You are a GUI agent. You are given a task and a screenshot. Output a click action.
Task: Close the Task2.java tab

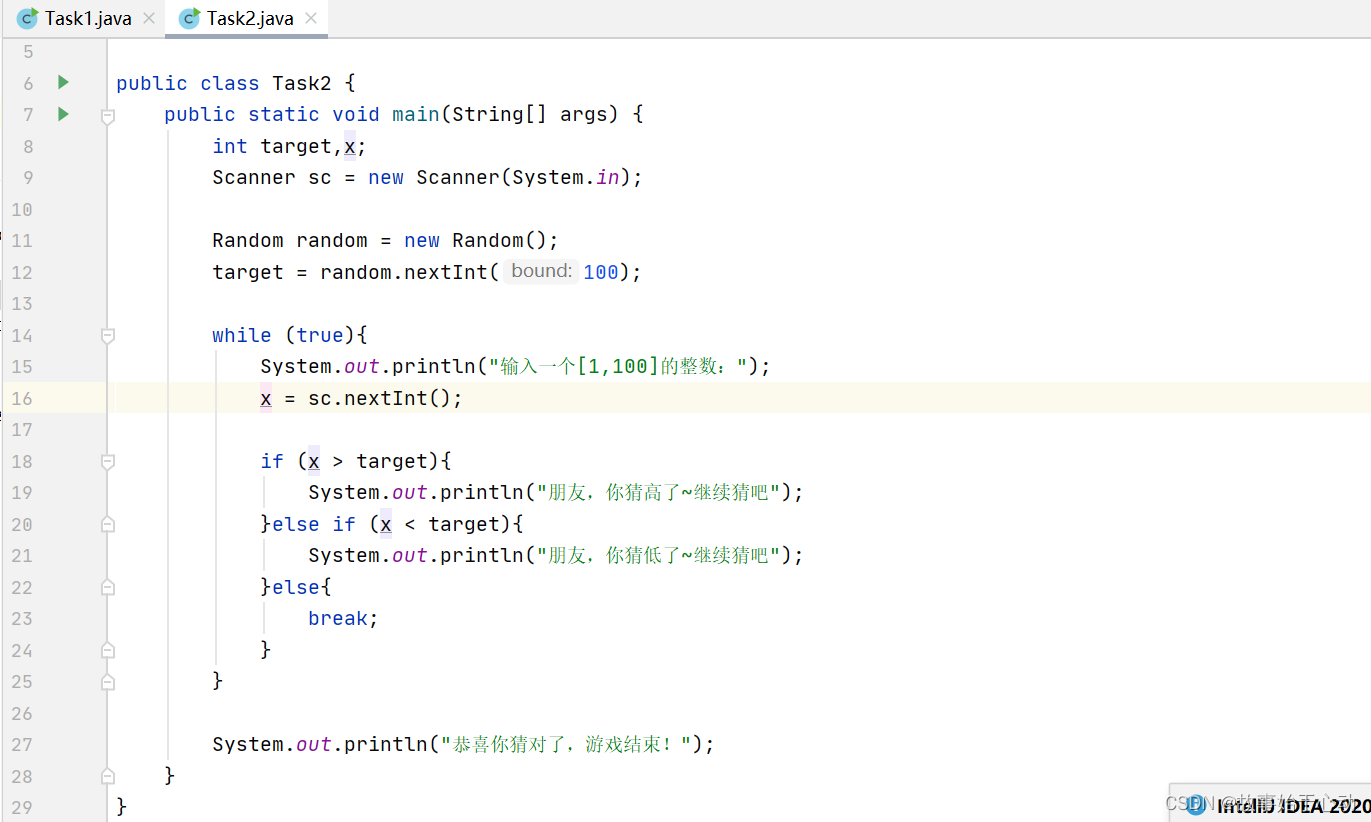[x=311, y=18]
